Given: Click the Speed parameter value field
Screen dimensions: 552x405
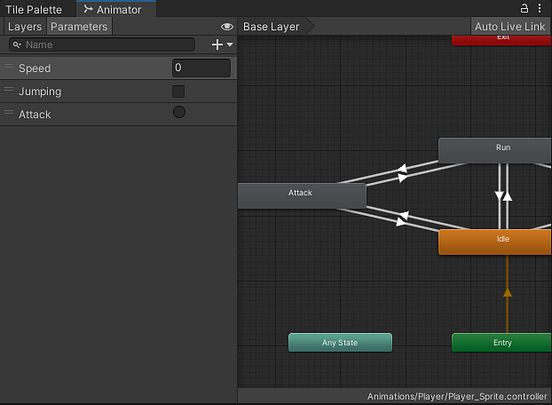Looking at the screenshot, I should pos(201,68).
